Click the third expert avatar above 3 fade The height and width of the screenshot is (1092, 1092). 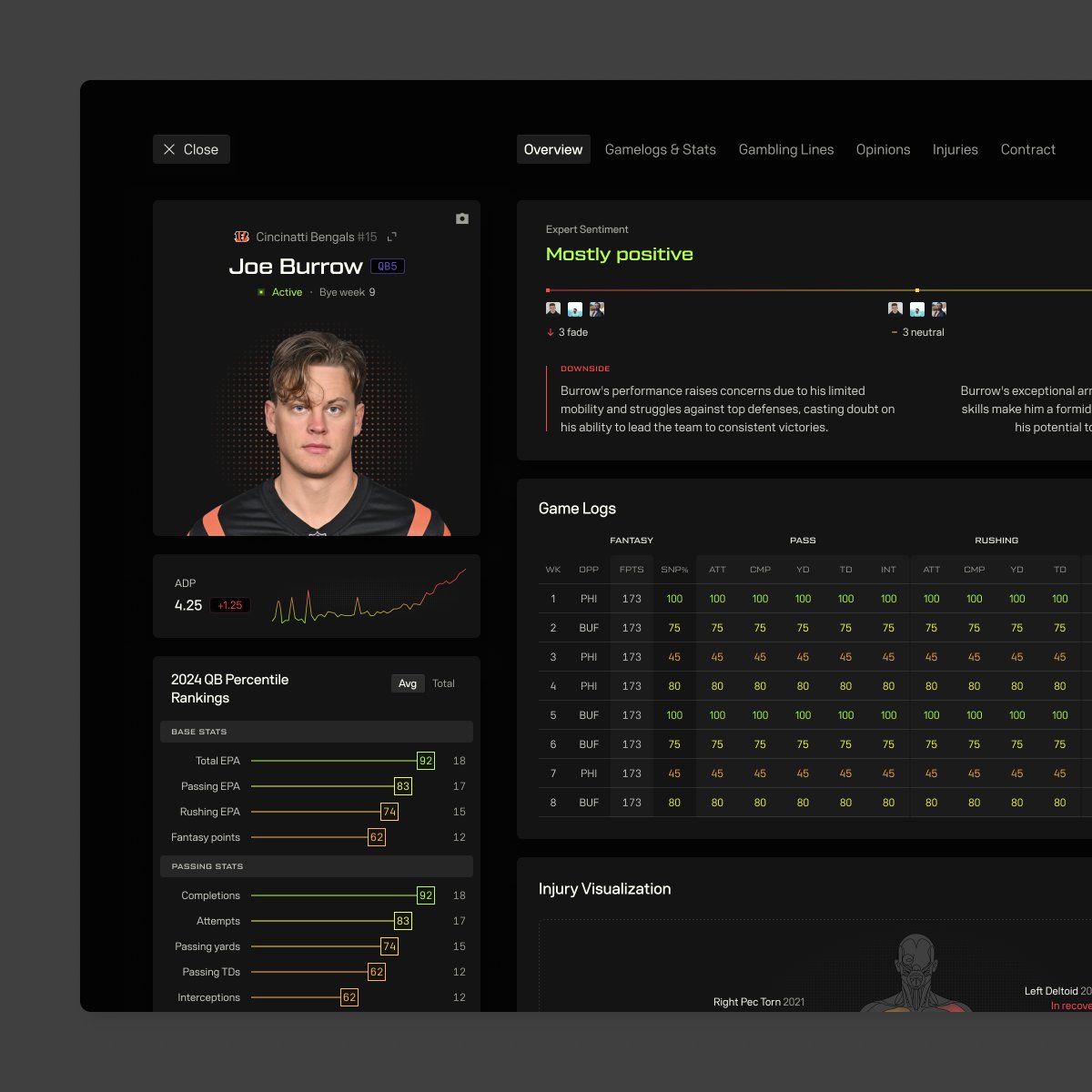[x=597, y=309]
